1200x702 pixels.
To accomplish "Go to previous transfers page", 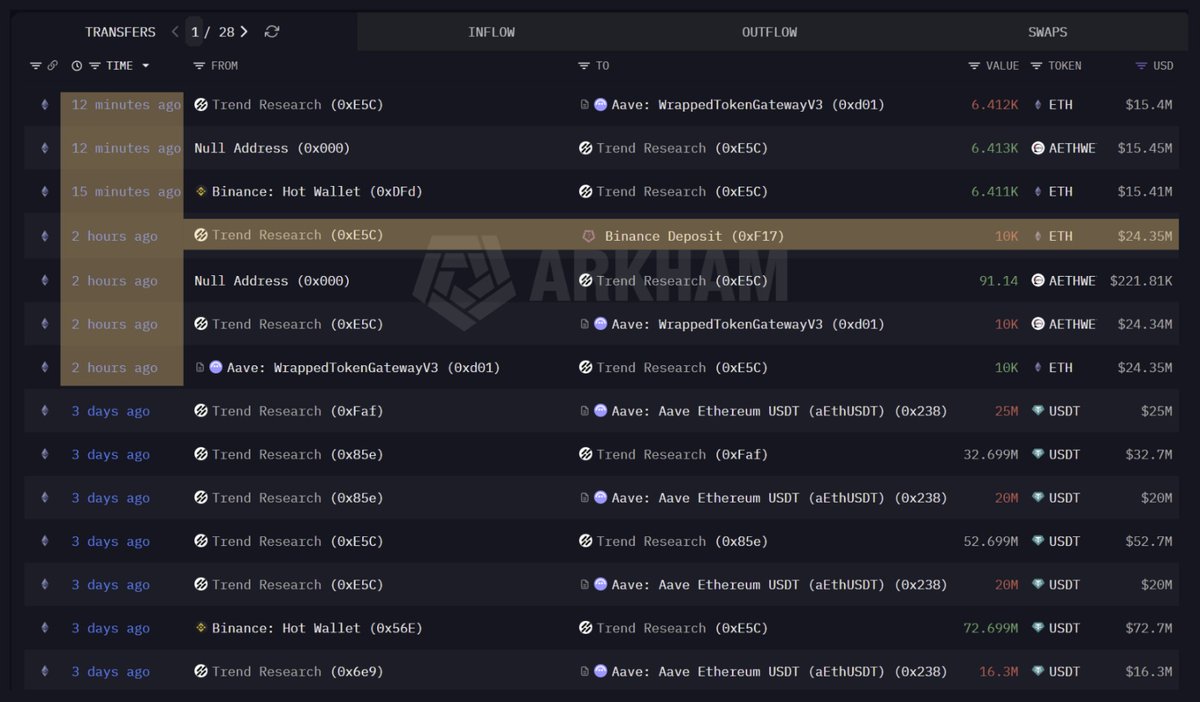I will click(x=175, y=32).
